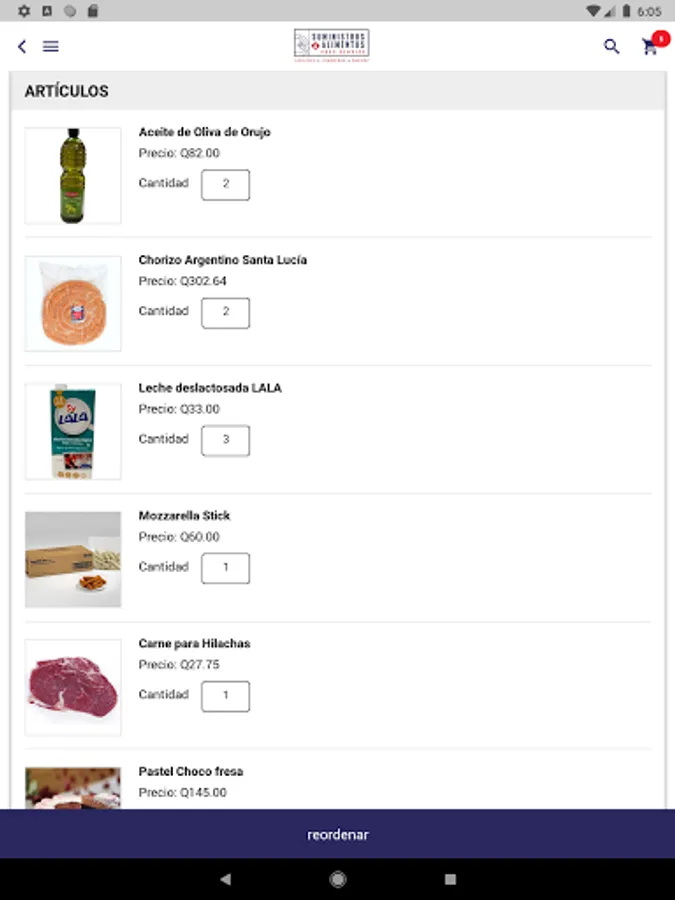Tap the back arrow icon
675x900 pixels.
22,46
